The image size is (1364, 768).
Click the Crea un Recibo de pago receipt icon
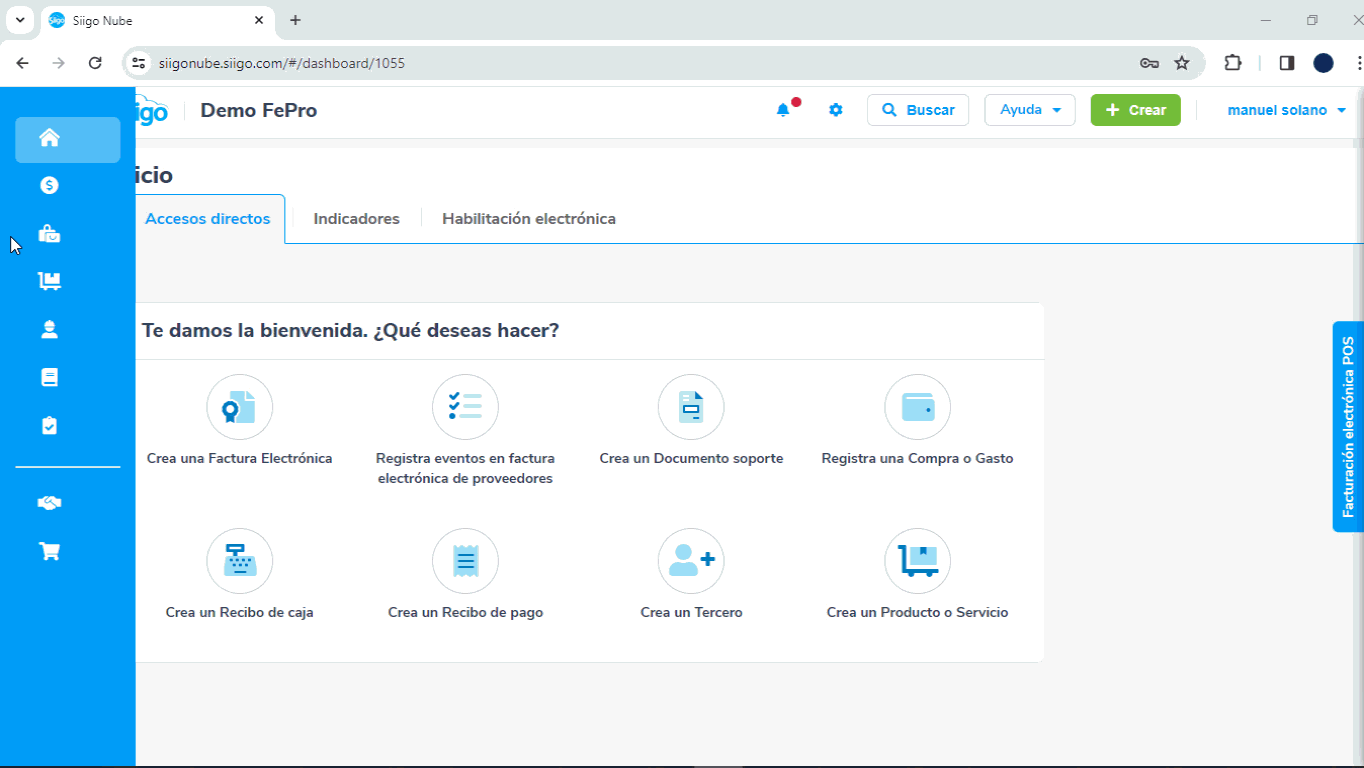[x=465, y=561]
